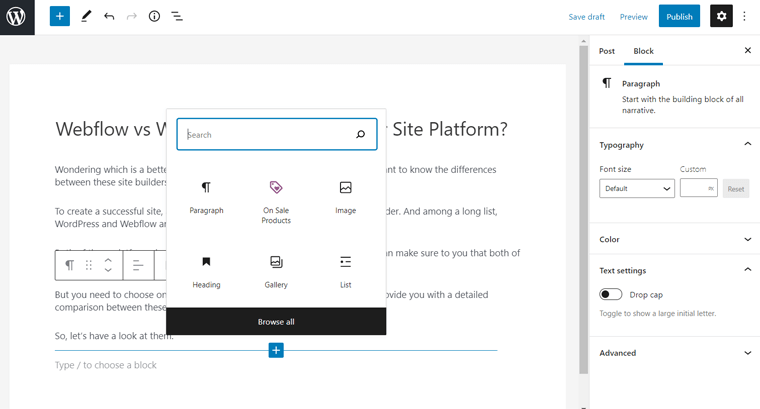760x409 pixels.
Task: Insert a Paragraph block from inserter
Action: point(206,198)
